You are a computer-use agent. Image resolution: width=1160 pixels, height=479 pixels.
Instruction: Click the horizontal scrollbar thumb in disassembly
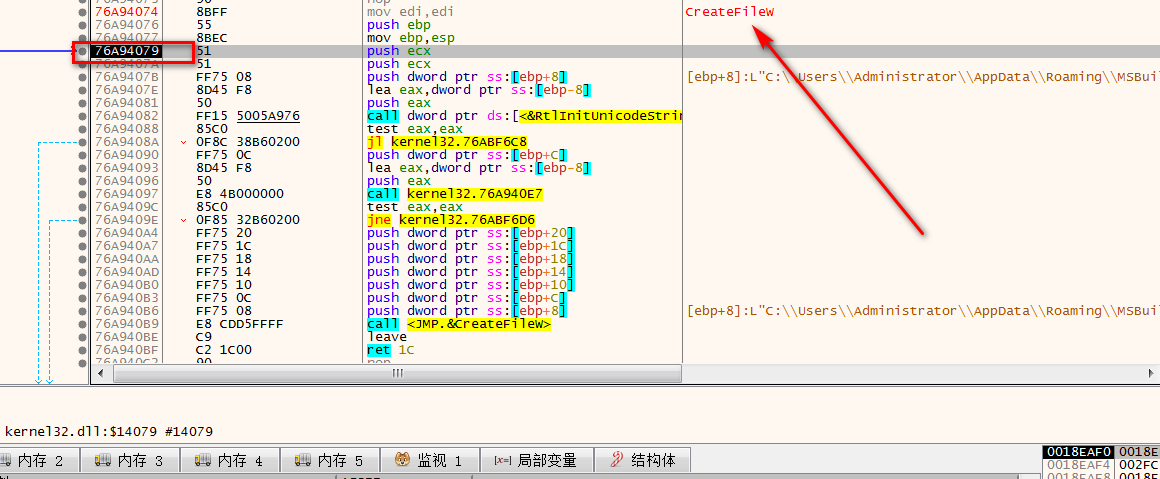click(397, 373)
